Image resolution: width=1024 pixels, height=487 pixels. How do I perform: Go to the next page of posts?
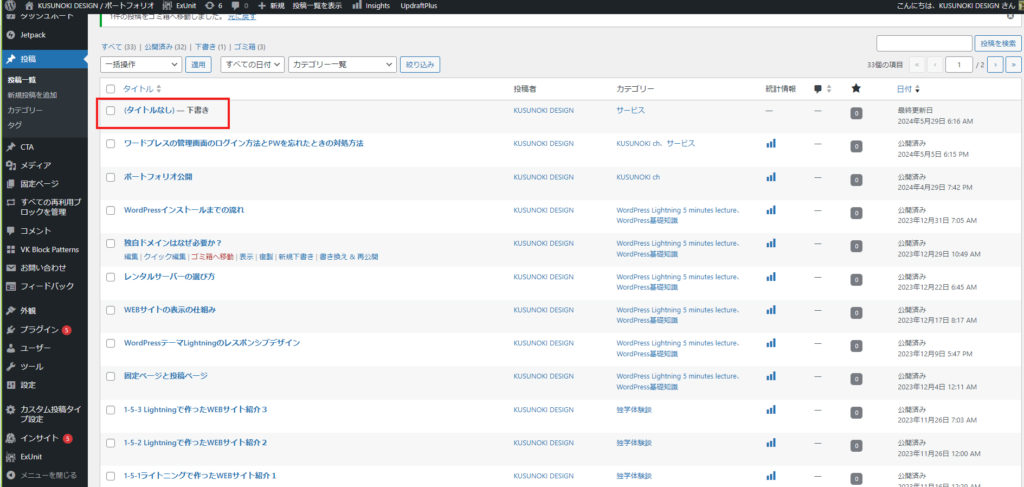coord(995,65)
